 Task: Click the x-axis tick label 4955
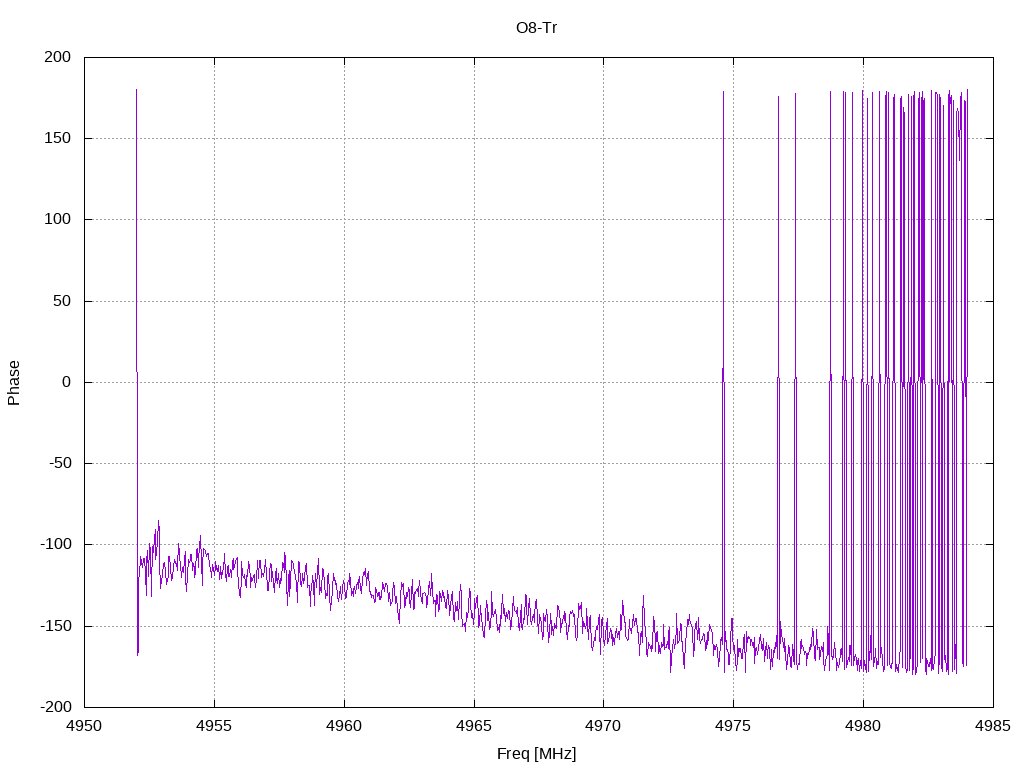[x=214, y=726]
